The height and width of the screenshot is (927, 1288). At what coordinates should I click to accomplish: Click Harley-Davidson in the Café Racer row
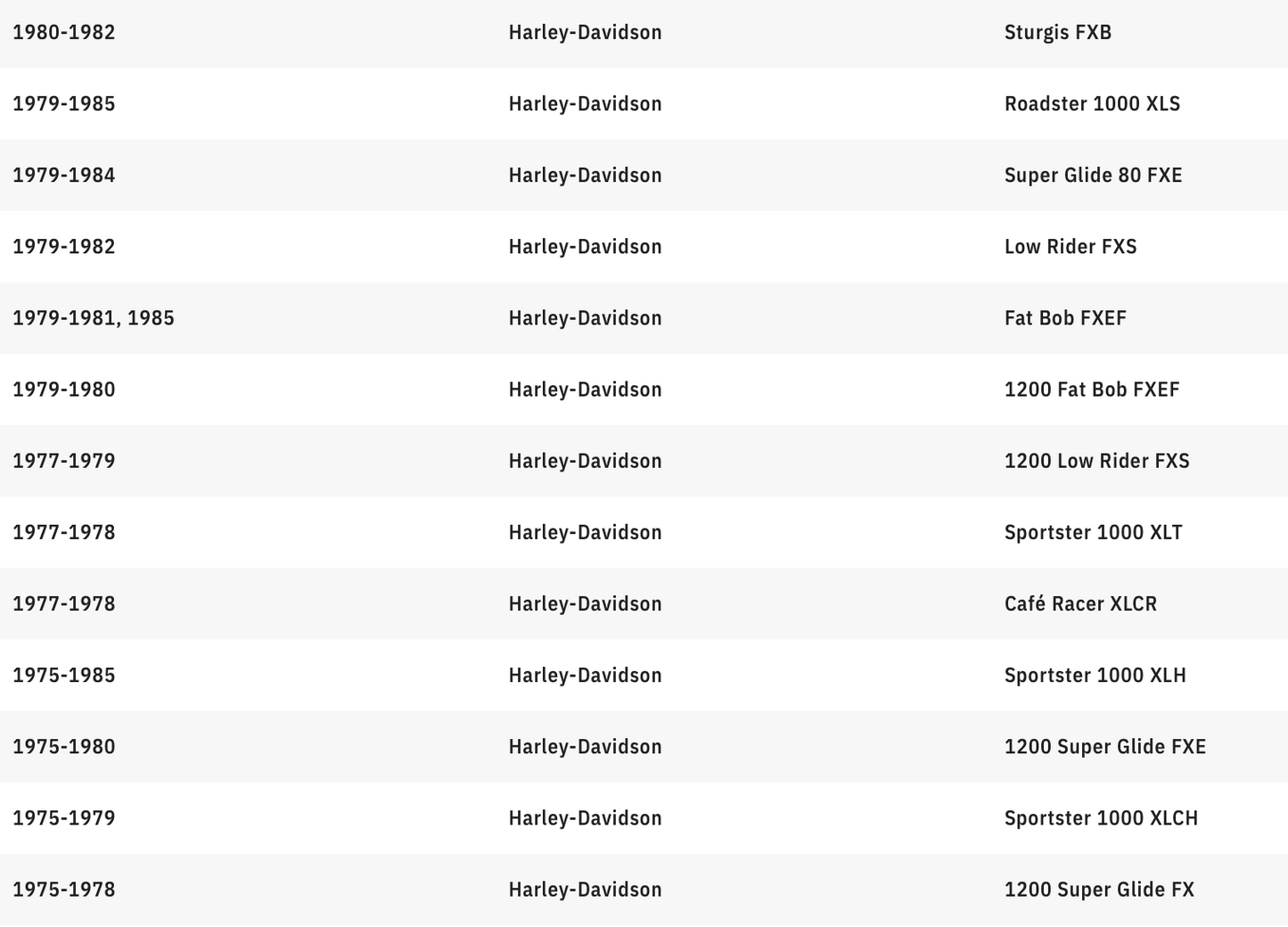(585, 603)
